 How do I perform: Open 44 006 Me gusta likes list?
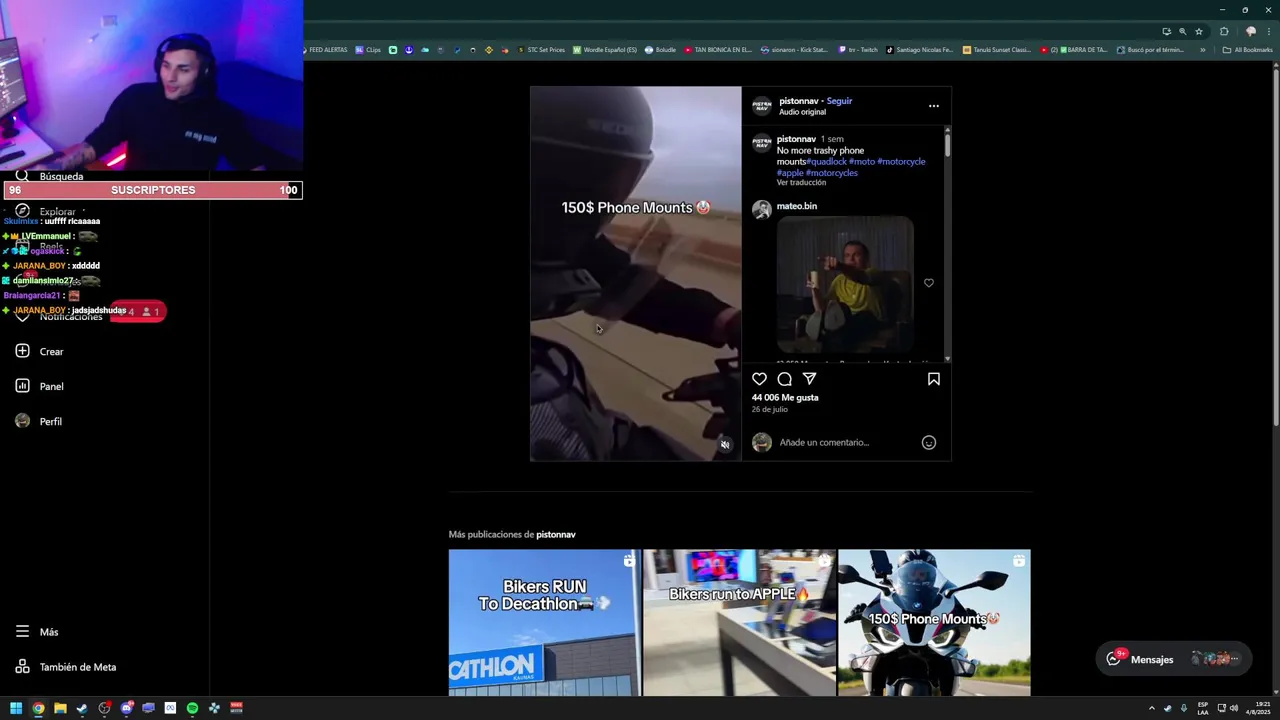785,398
